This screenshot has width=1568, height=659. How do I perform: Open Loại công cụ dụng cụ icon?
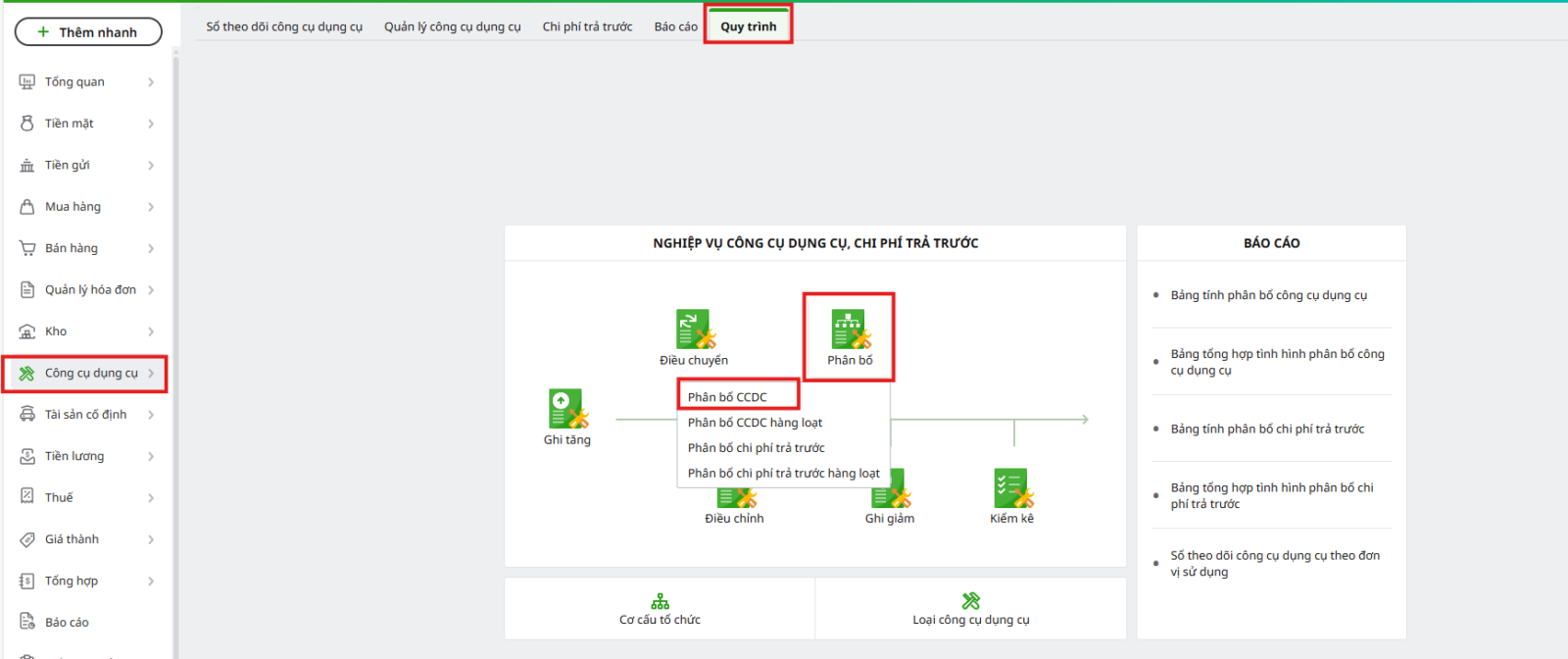(970, 601)
